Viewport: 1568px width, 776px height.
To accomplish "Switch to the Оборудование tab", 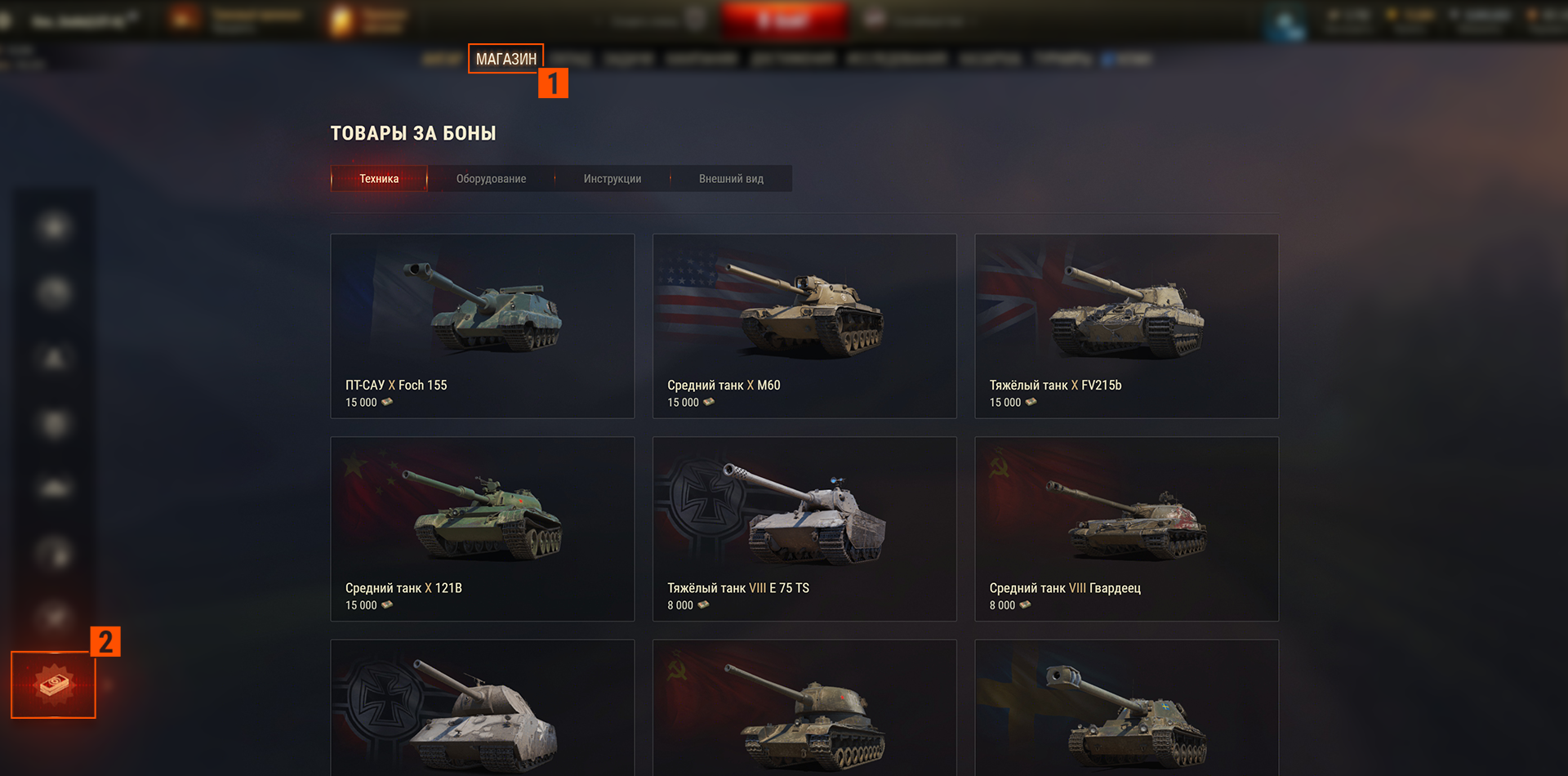I will coord(491,179).
